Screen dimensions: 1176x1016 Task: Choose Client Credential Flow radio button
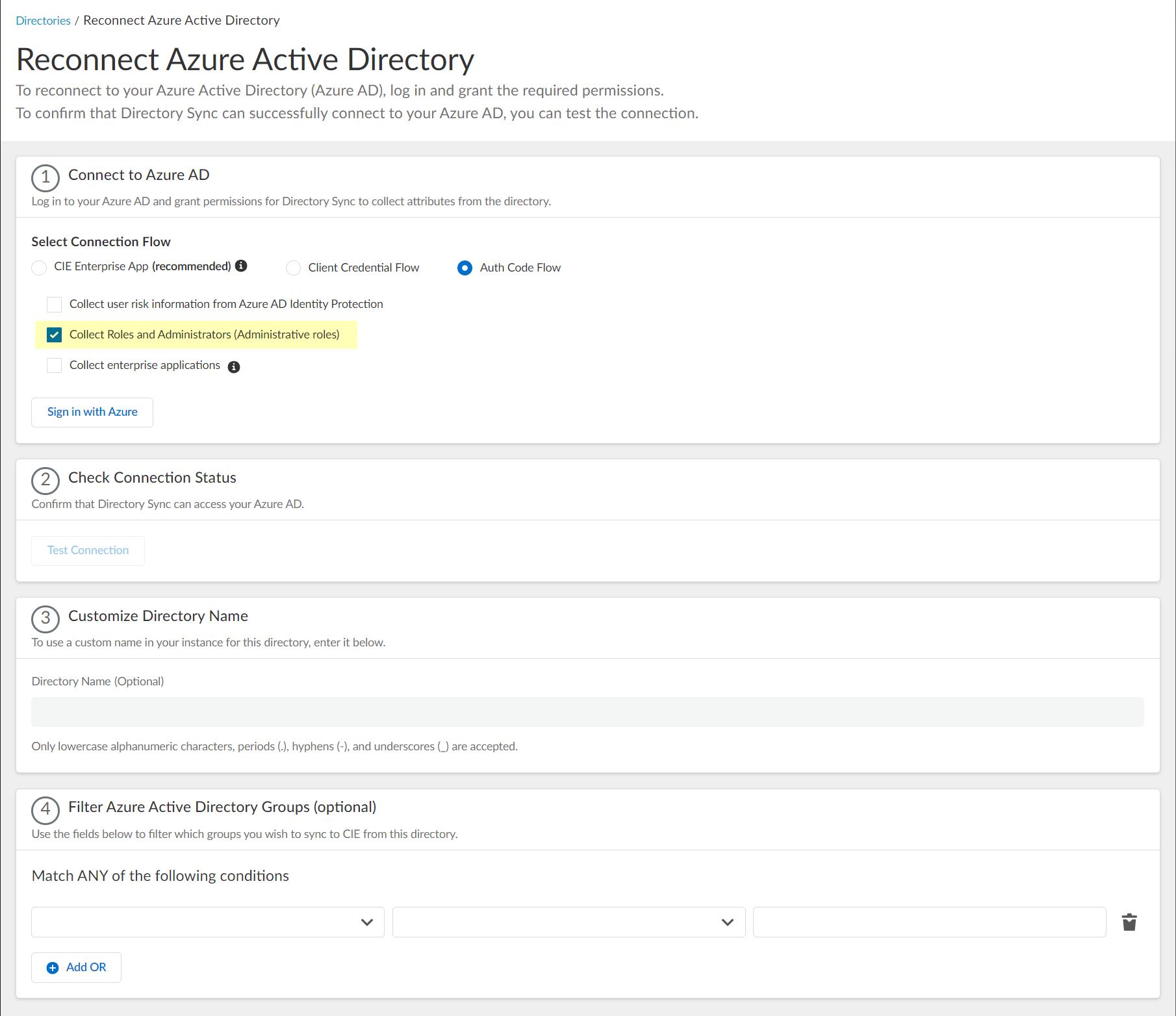click(x=294, y=268)
